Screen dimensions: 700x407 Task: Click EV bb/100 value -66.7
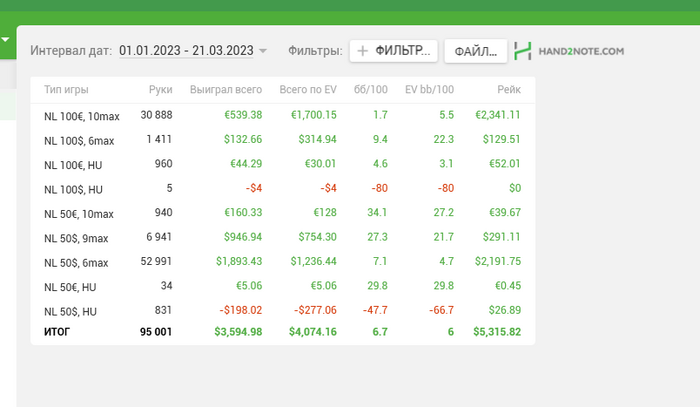(x=442, y=310)
